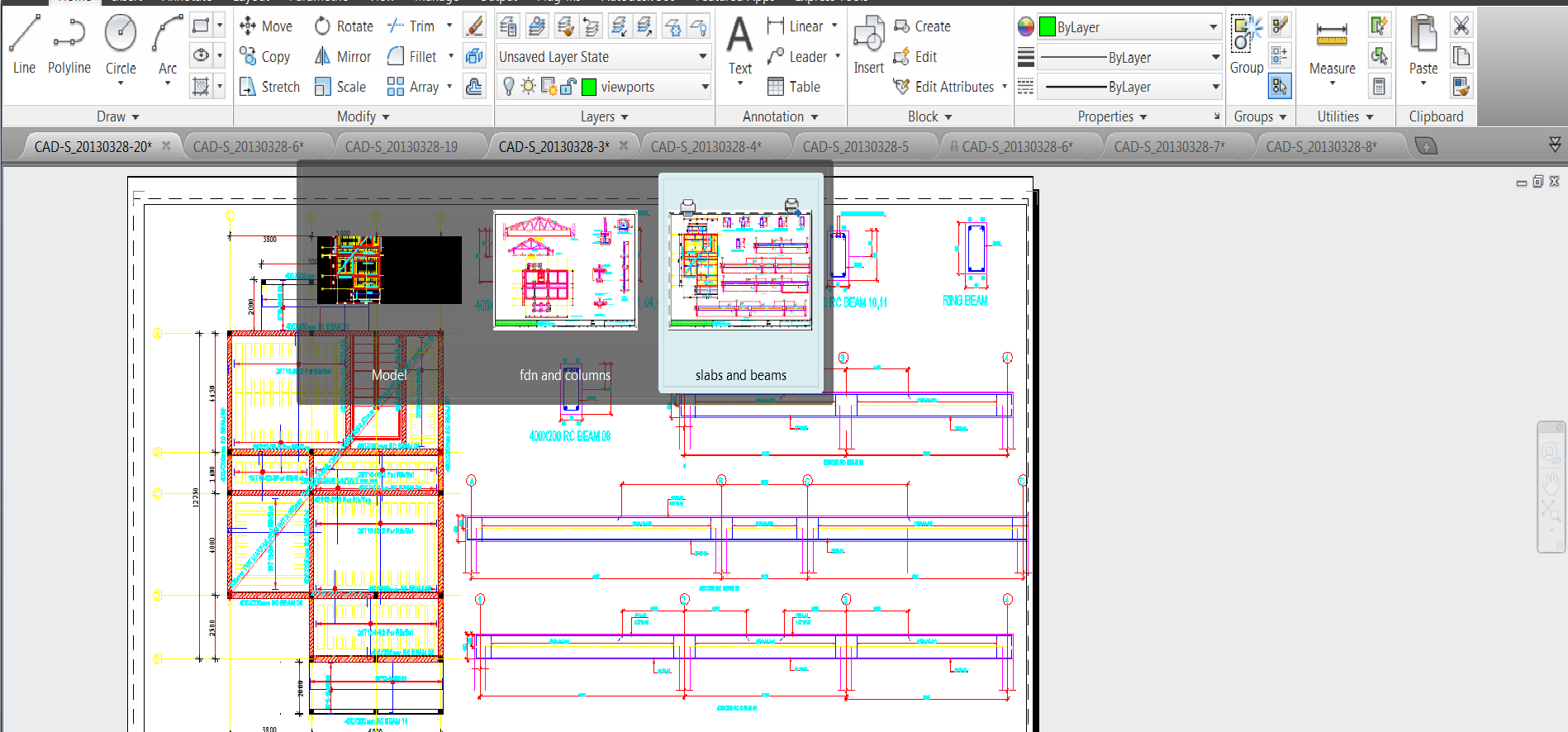
Task: Pick the Arc tool
Action: click(x=168, y=48)
